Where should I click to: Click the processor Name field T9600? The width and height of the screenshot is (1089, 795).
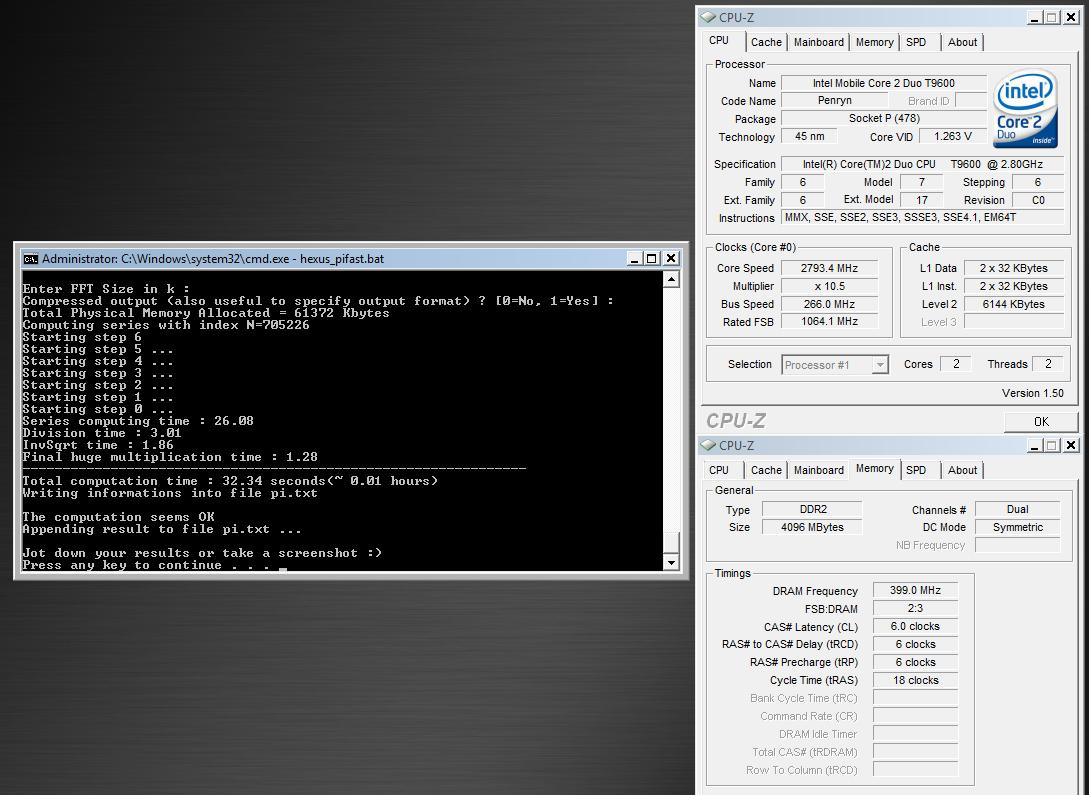click(883, 83)
